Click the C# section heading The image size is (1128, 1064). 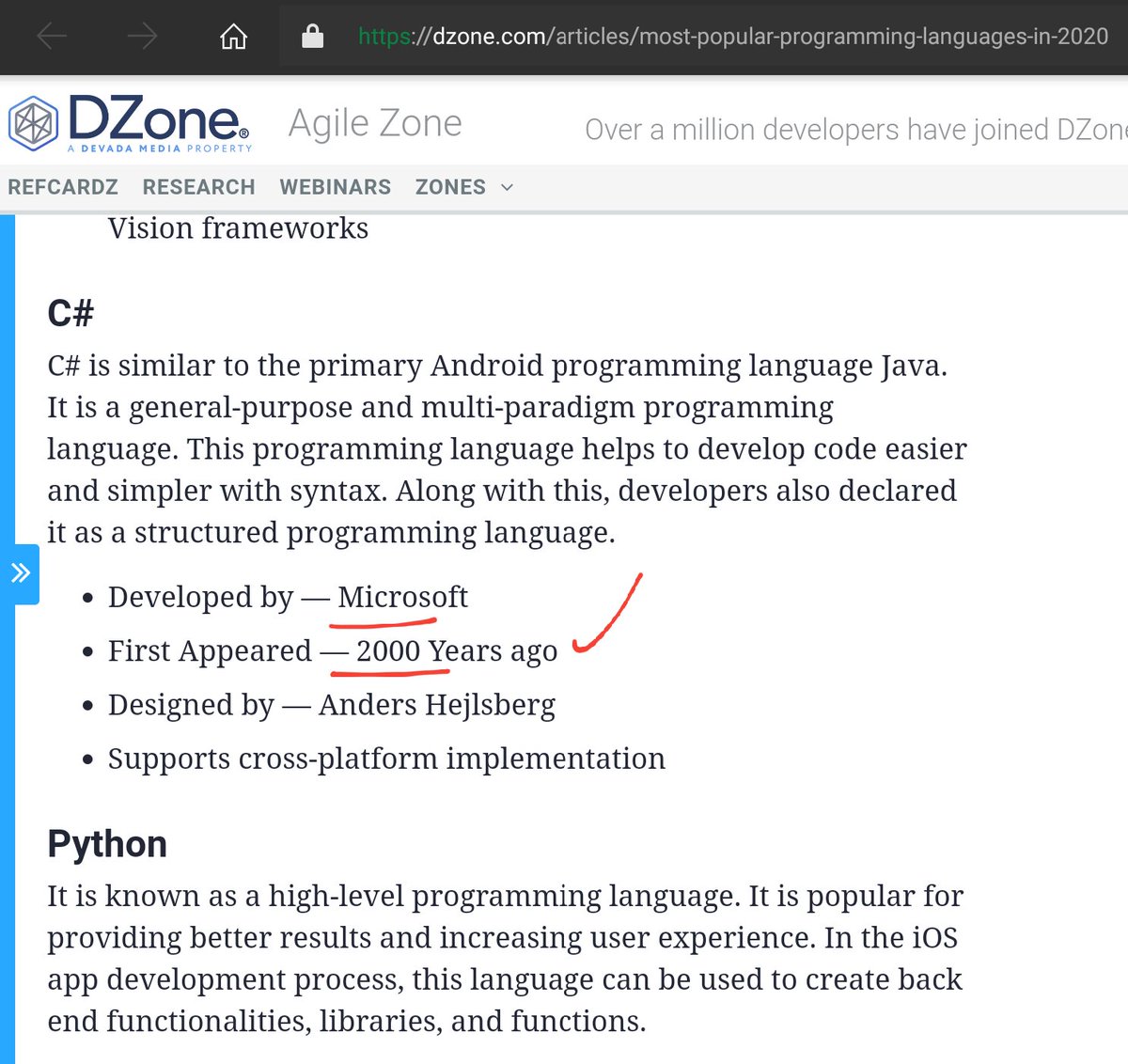70,313
